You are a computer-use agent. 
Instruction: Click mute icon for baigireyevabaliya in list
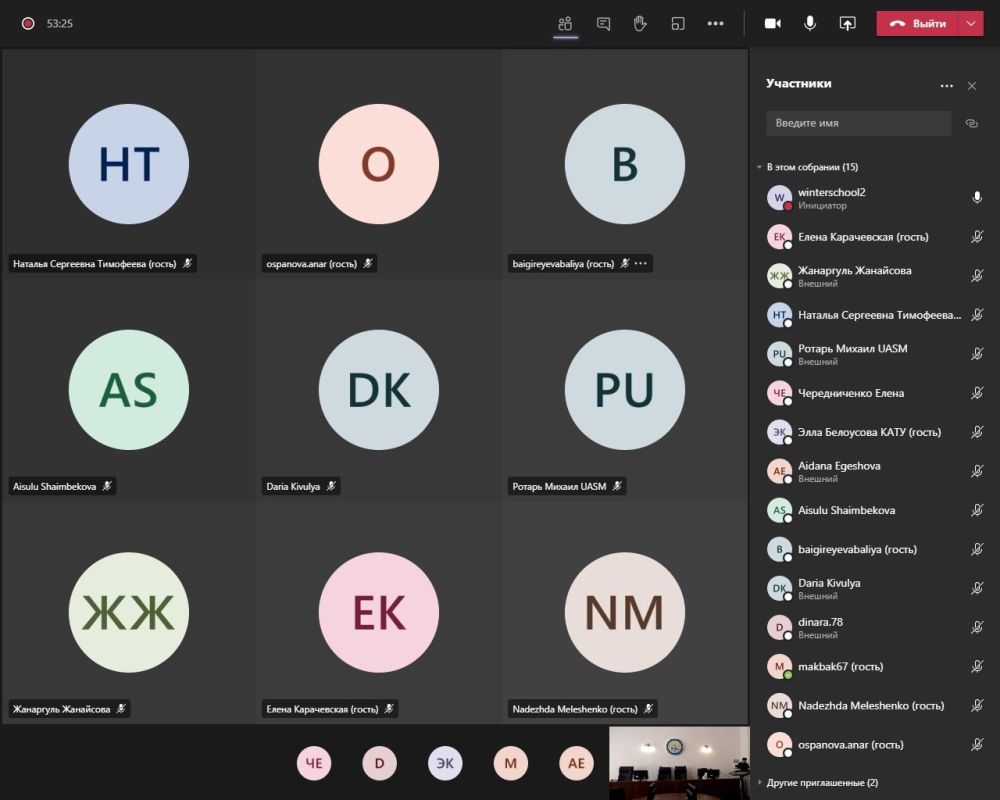976,549
